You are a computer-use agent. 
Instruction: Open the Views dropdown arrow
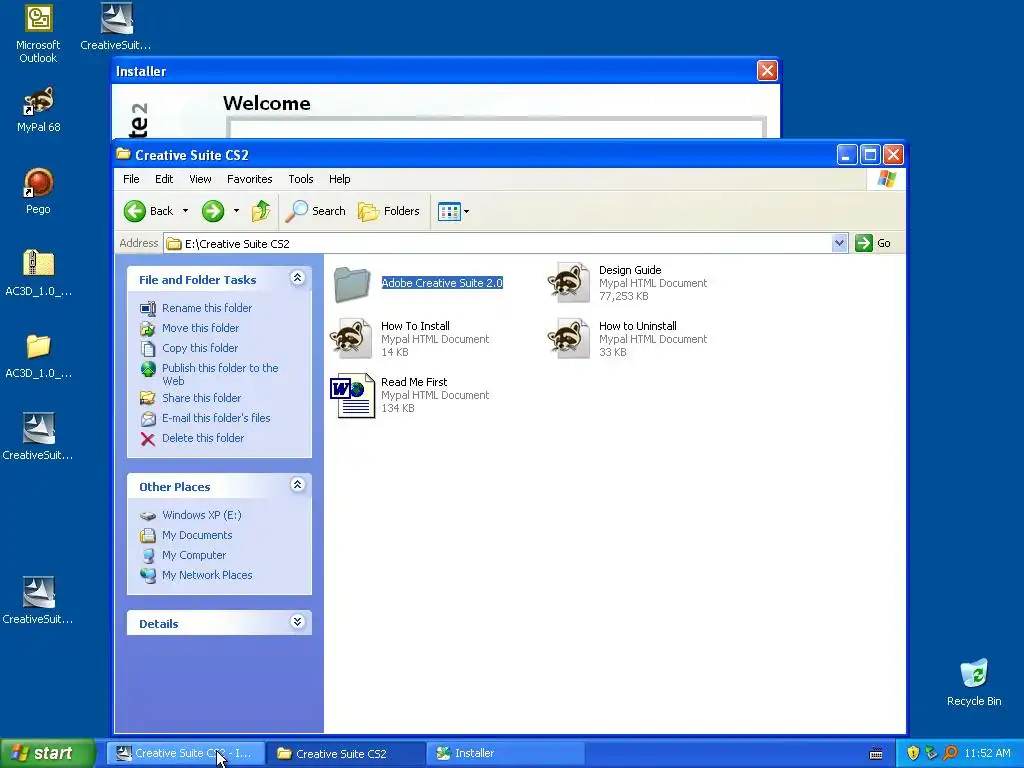[466, 212]
